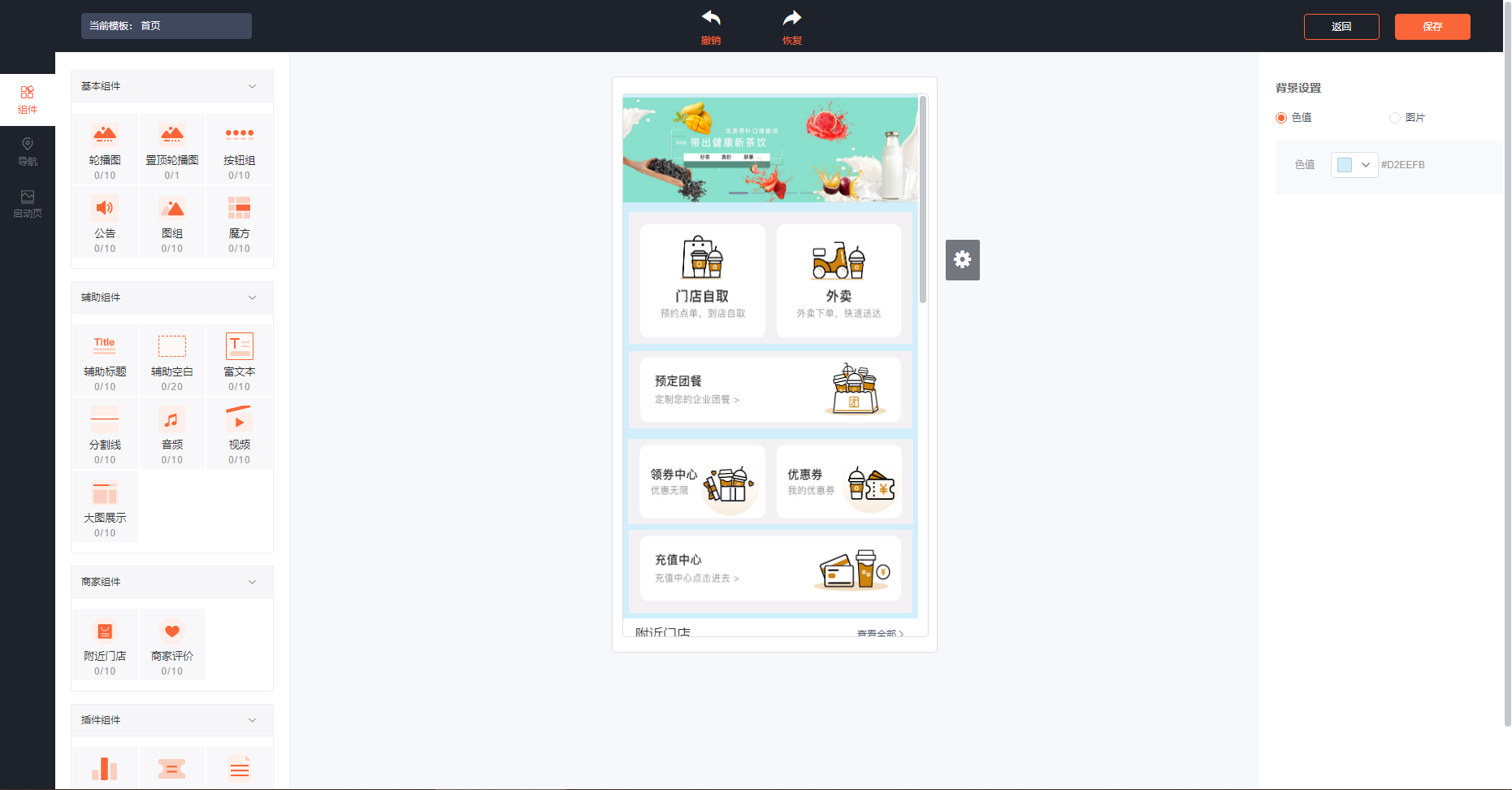The width and height of the screenshot is (1512, 790).
Task: Click the 返回 back button
Action: pos(1341,26)
